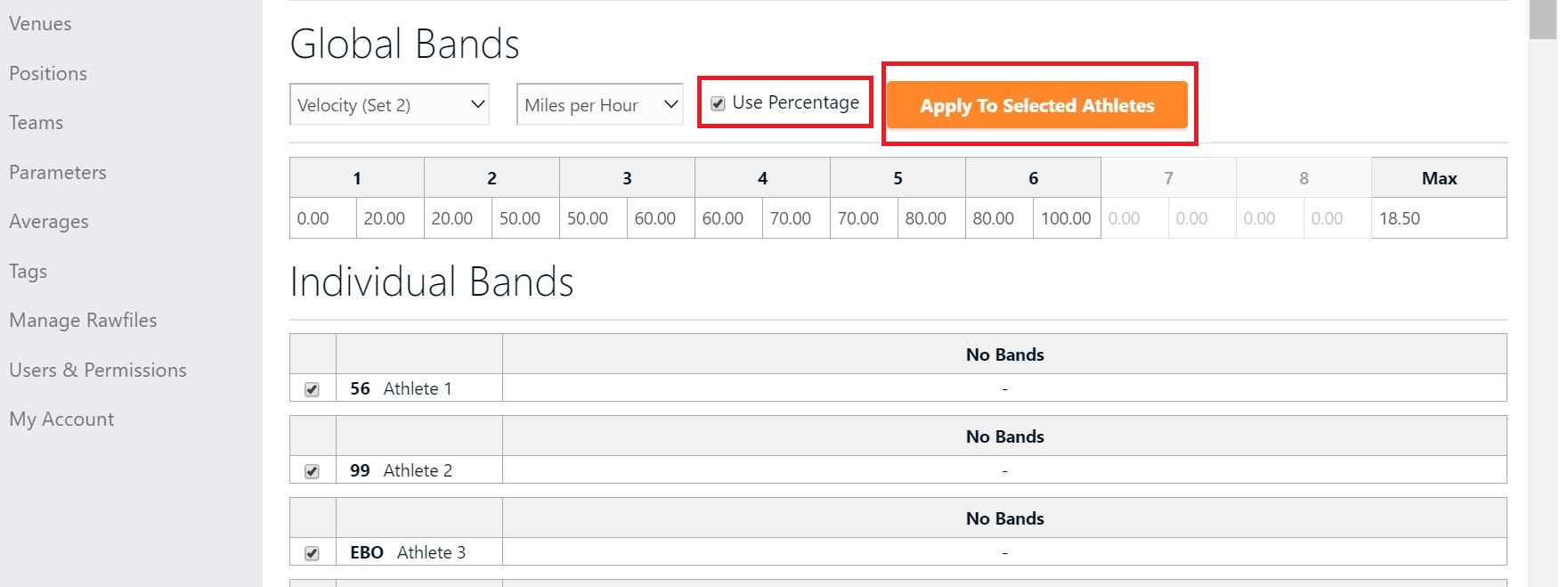Open the Teams sidebar page
The width and height of the screenshot is (1568, 587).
36,123
